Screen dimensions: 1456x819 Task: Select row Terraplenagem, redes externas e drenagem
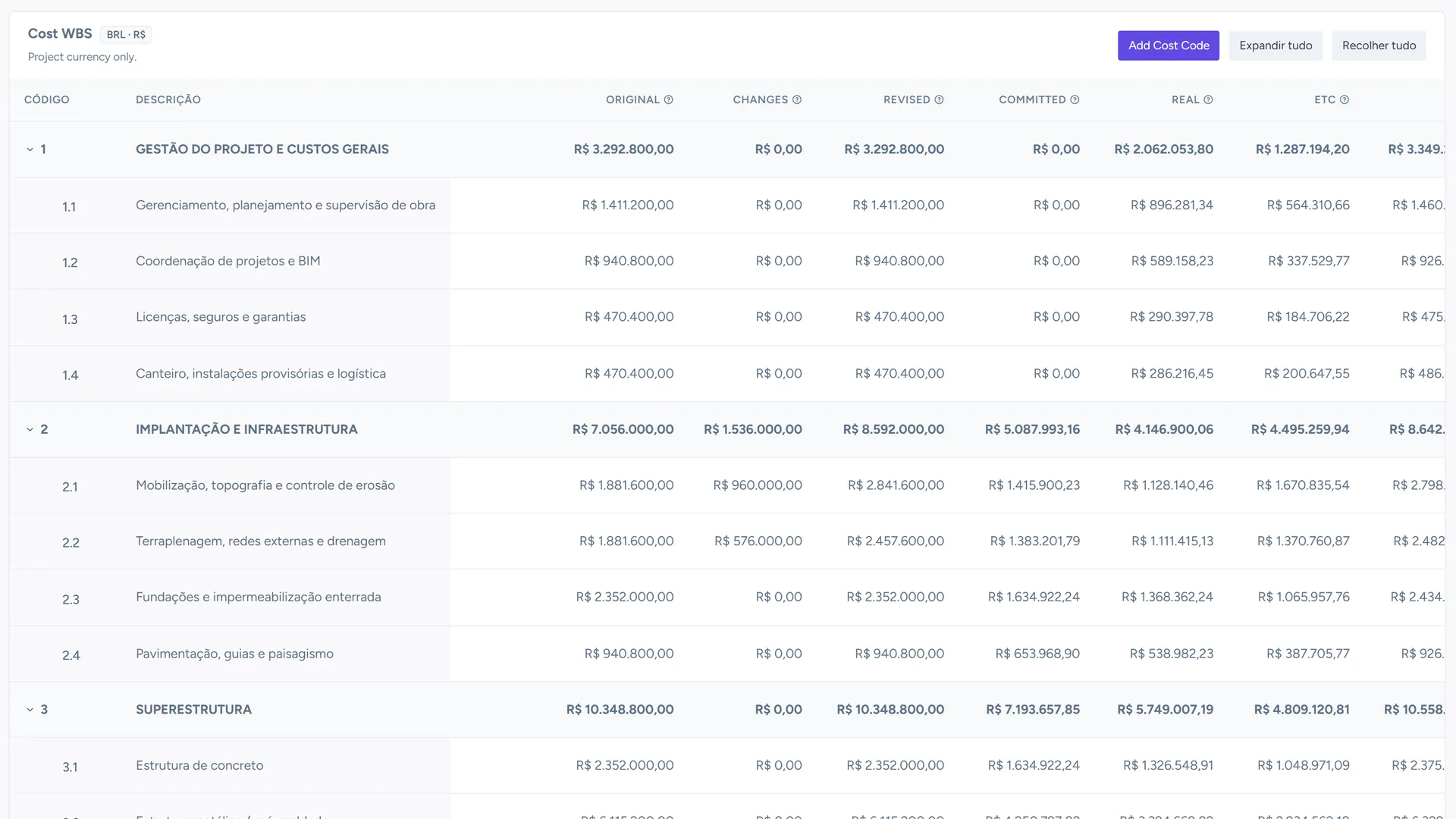[726, 541]
